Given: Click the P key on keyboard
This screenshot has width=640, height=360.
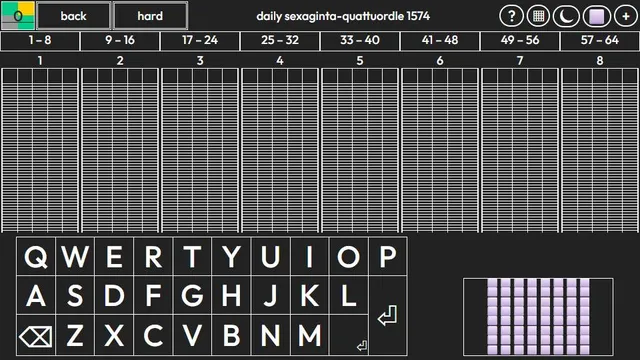Looking at the screenshot, I should tap(388, 256).
